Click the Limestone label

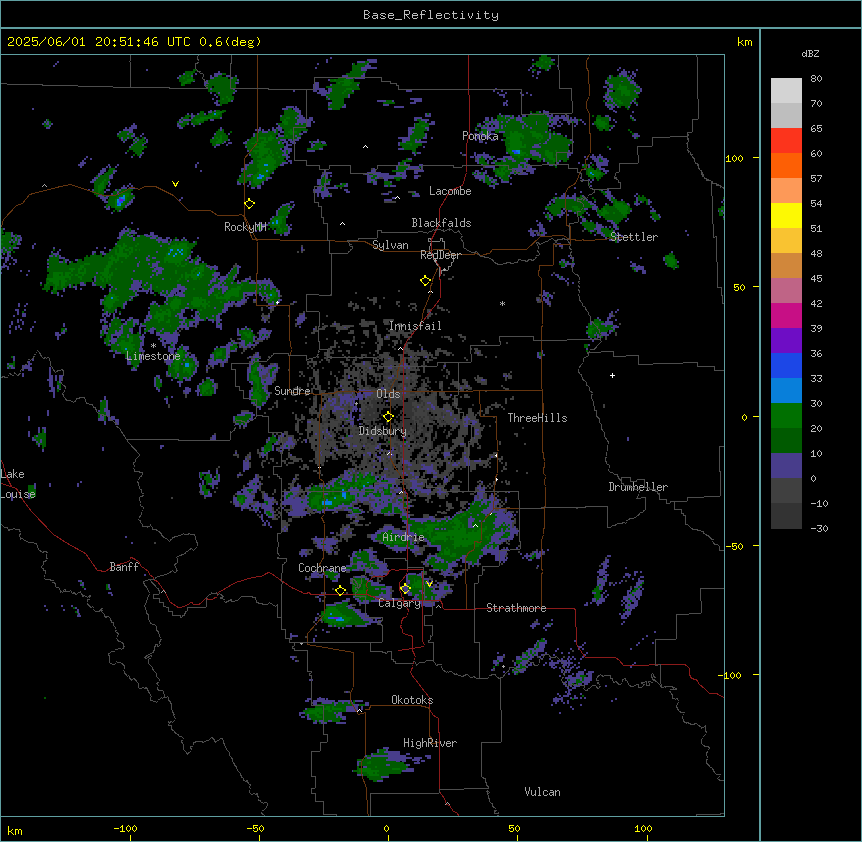[x=153, y=356]
